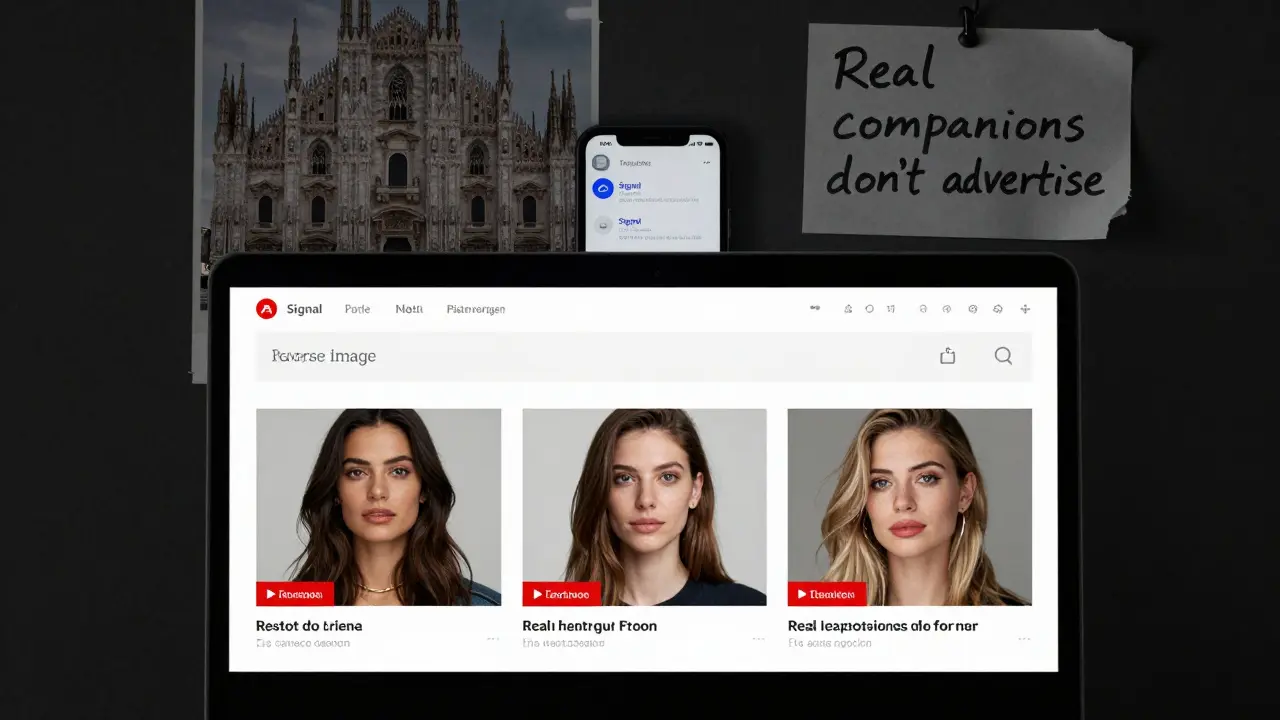The image size is (1280, 720).
Task: Click the link icon at the far left toolbar
Action: 814,309
